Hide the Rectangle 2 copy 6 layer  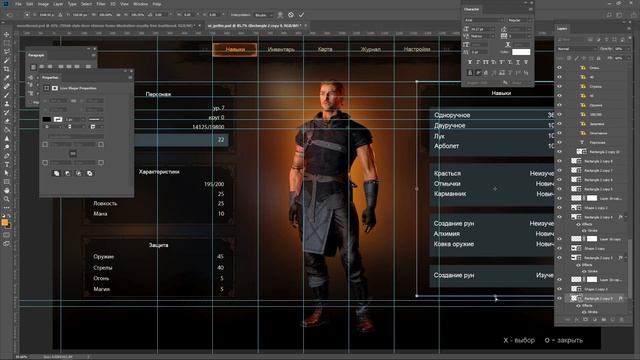click(x=559, y=180)
